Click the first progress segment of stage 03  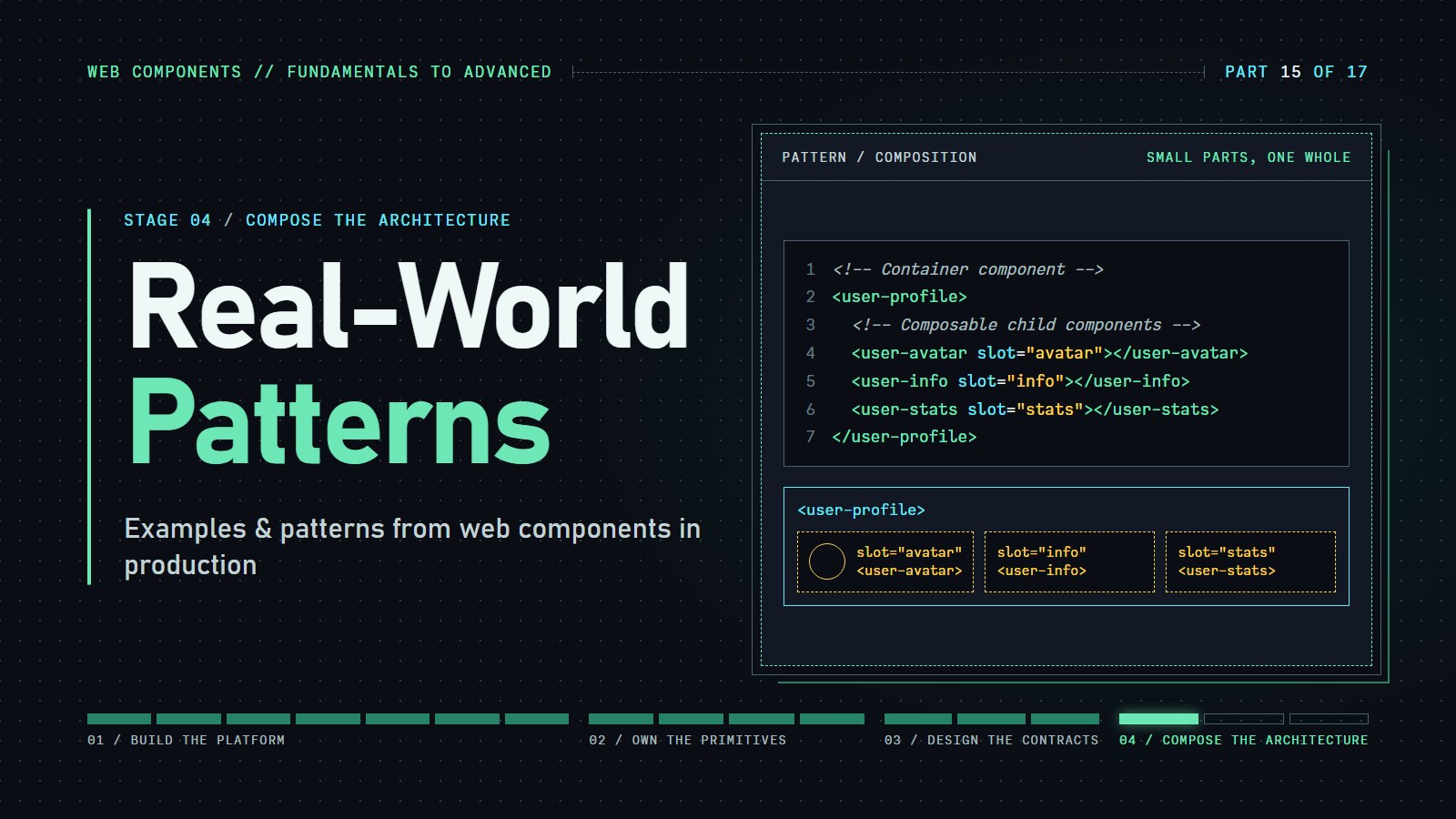917,719
